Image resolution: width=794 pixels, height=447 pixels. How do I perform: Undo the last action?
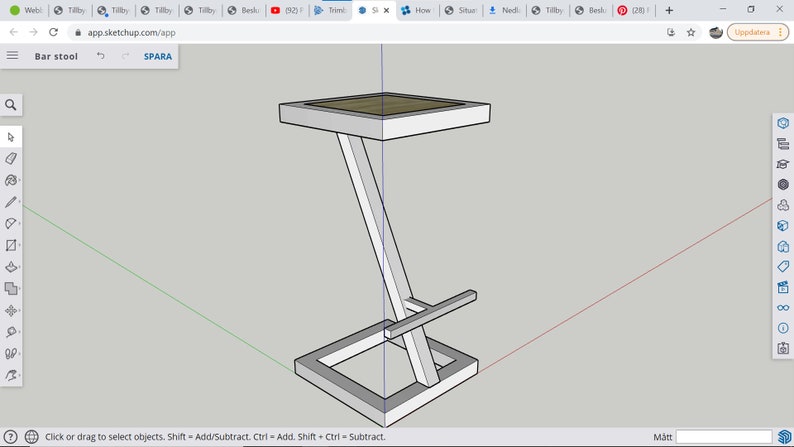point(101,56)
